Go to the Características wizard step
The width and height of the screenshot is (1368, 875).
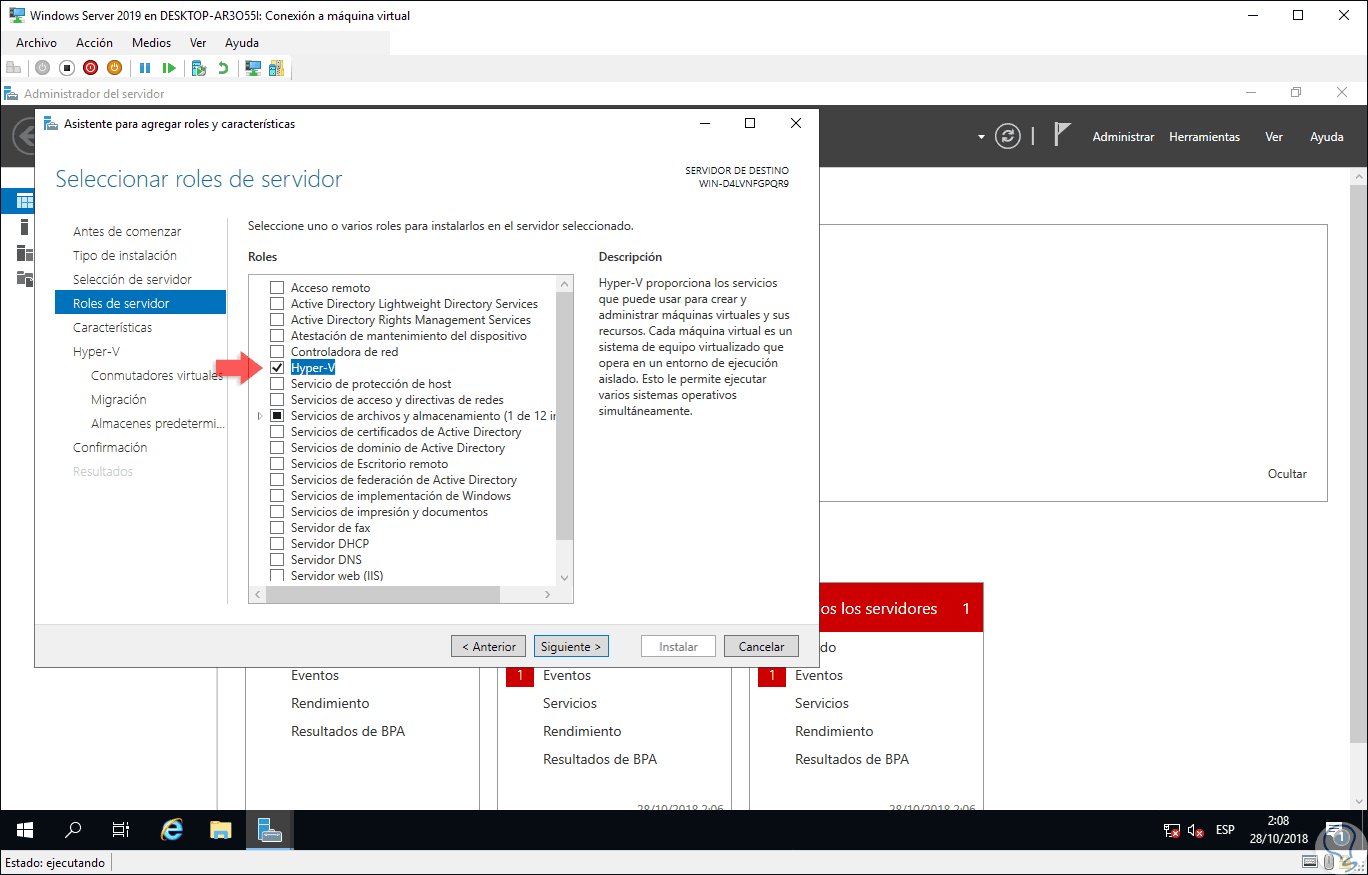point(113,327)
